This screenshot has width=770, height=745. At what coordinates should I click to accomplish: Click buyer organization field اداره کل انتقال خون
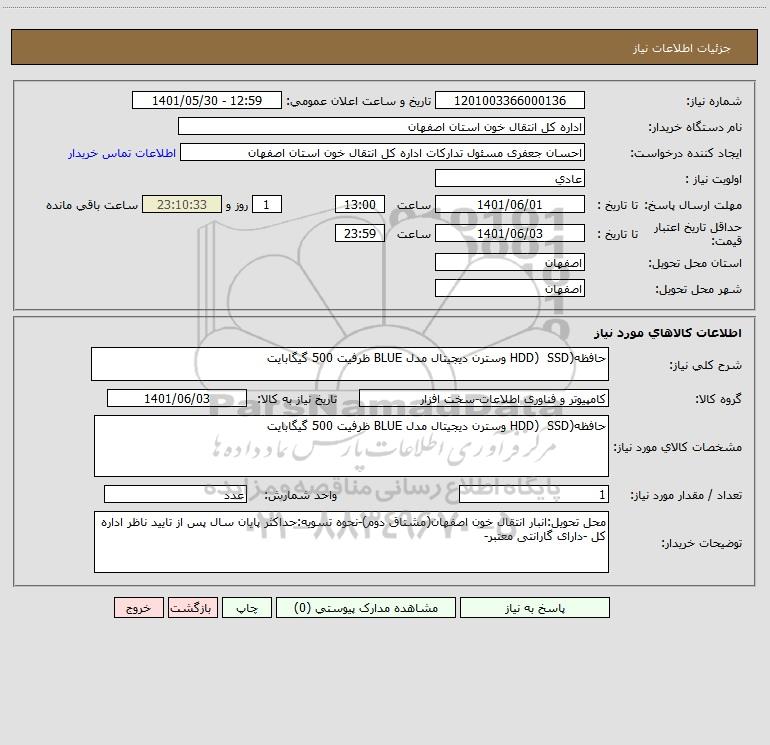pyautogui.click(x=381, y=126)
